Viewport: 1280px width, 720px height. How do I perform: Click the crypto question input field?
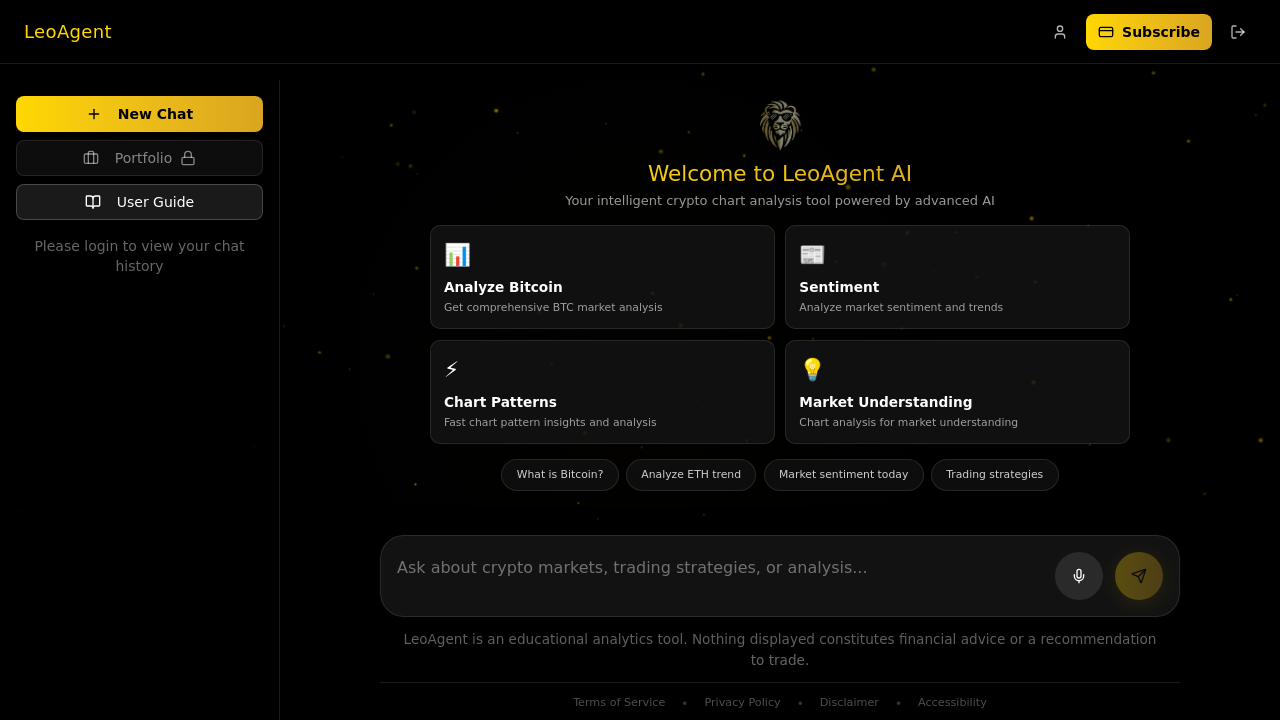pyautogui.click(x=700, y=567)
